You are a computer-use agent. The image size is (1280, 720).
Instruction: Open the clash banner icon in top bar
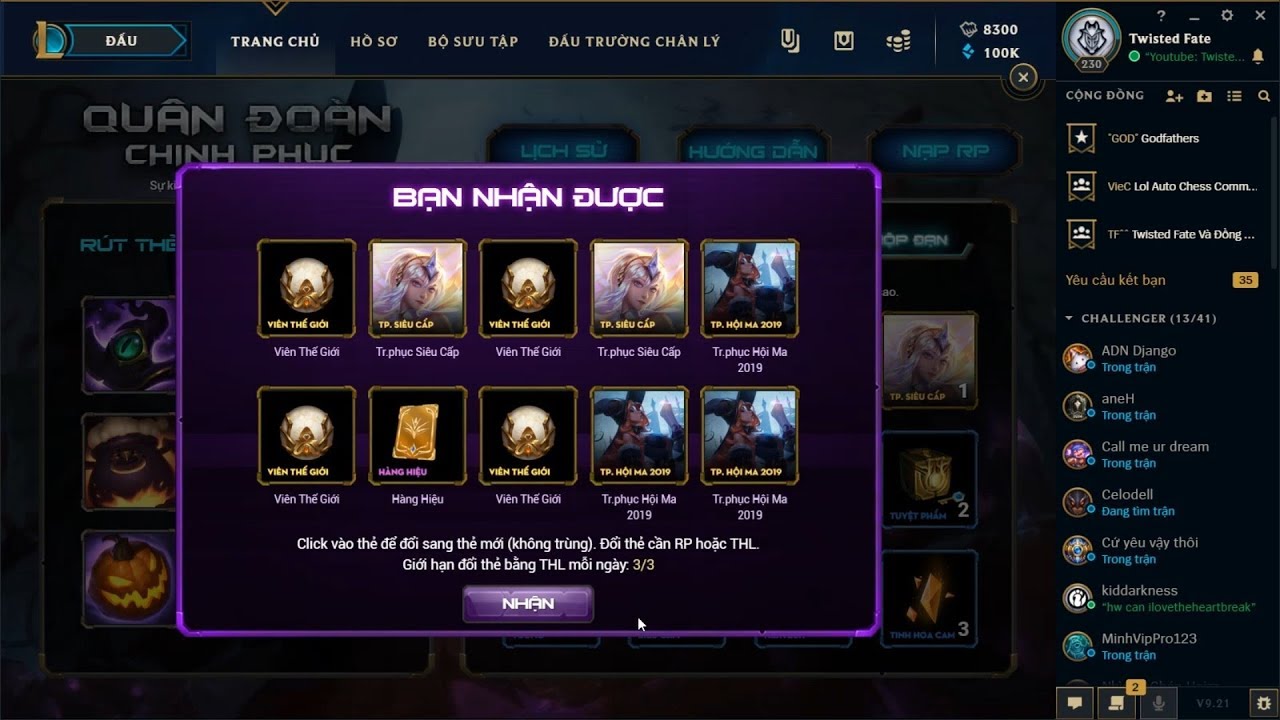tap(790, 41)
